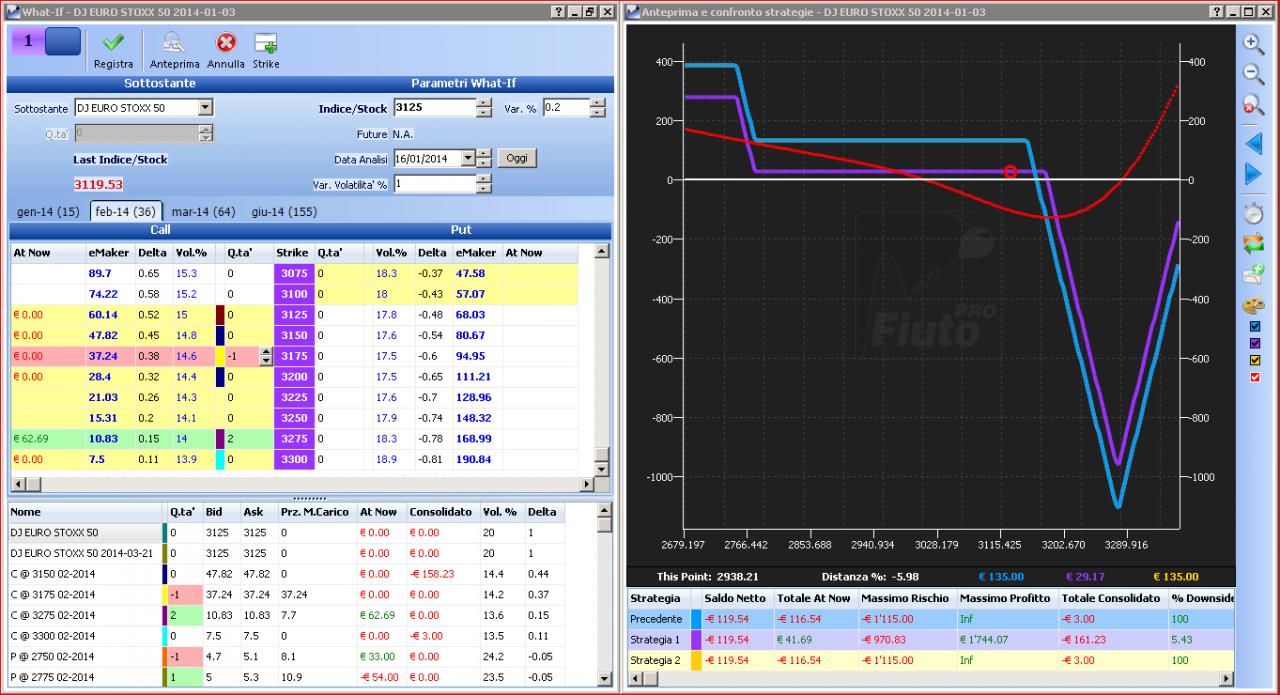Open the Anteprima preview tool

[174, 43]
